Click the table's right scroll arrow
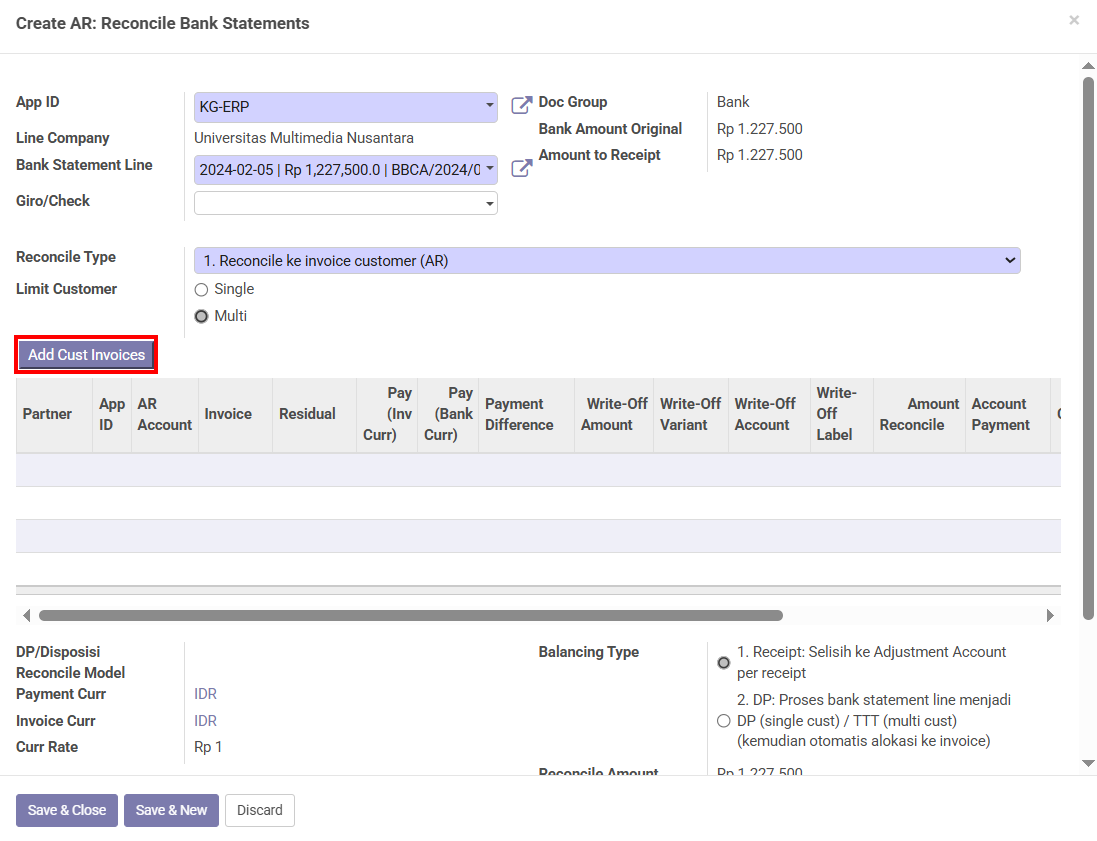This screenshot has width=1097, height=841. pos(1050,615)
